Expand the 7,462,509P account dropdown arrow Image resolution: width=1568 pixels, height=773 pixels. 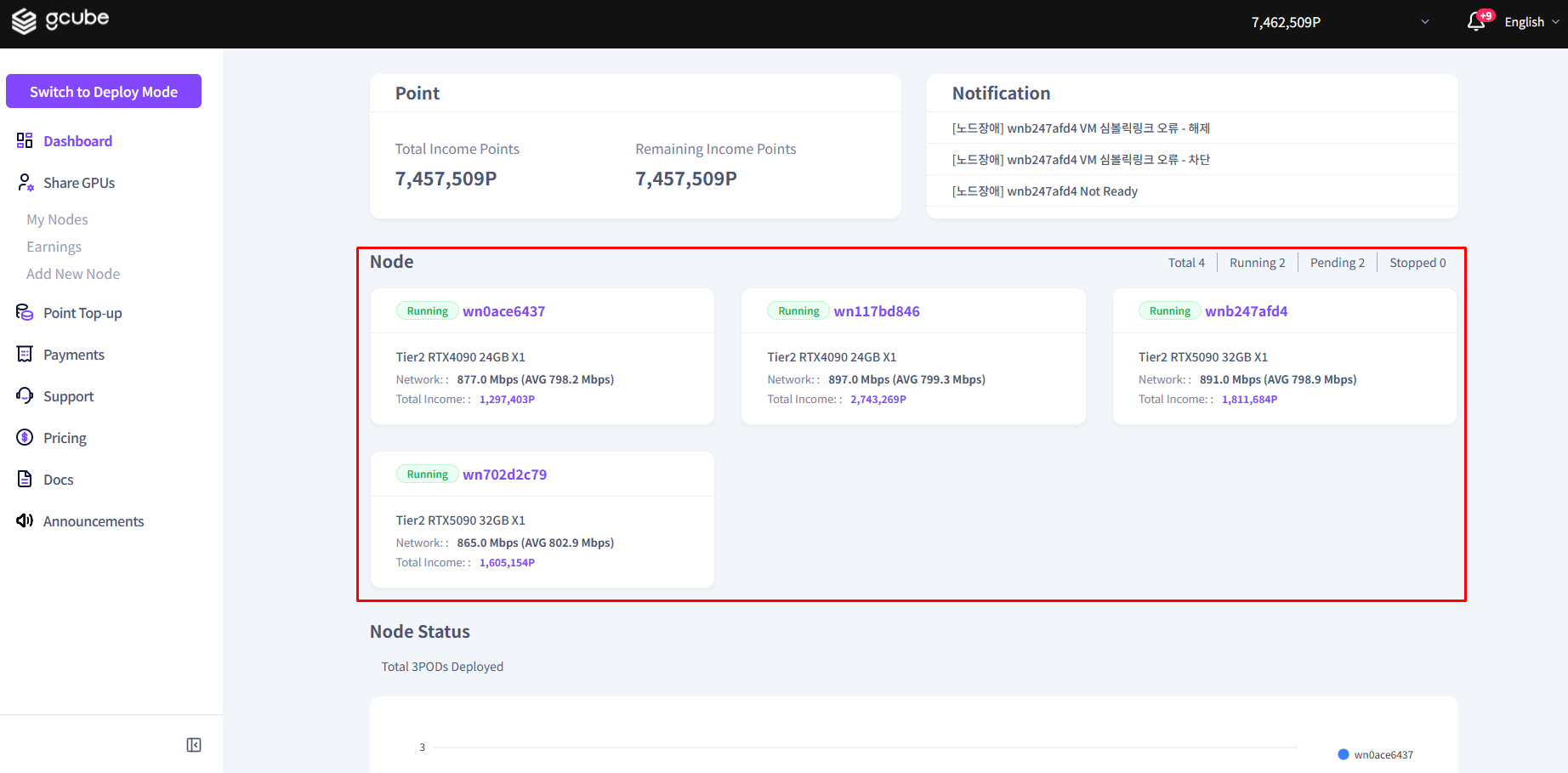[x=1425, y=22]
